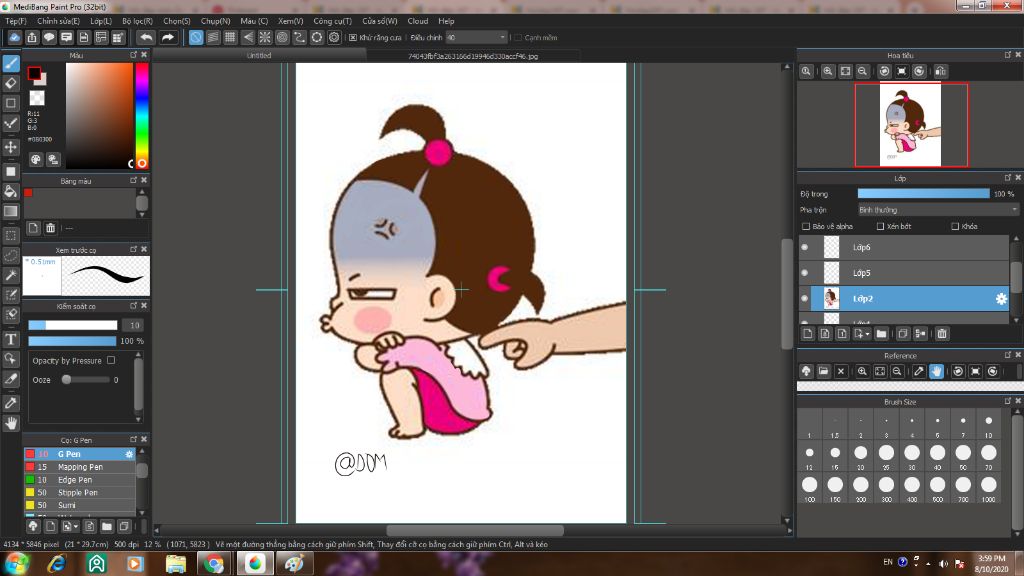Turn off snap using the Snap Off icon
The height and width of the screenshot is (576, 1024).
196,37
